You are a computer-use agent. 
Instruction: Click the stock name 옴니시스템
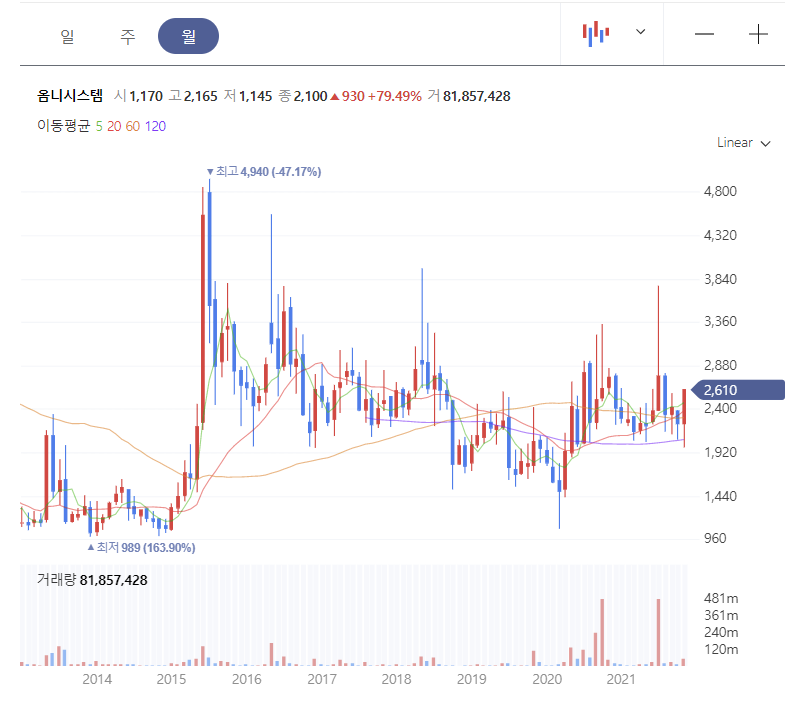tap(70, 95)
